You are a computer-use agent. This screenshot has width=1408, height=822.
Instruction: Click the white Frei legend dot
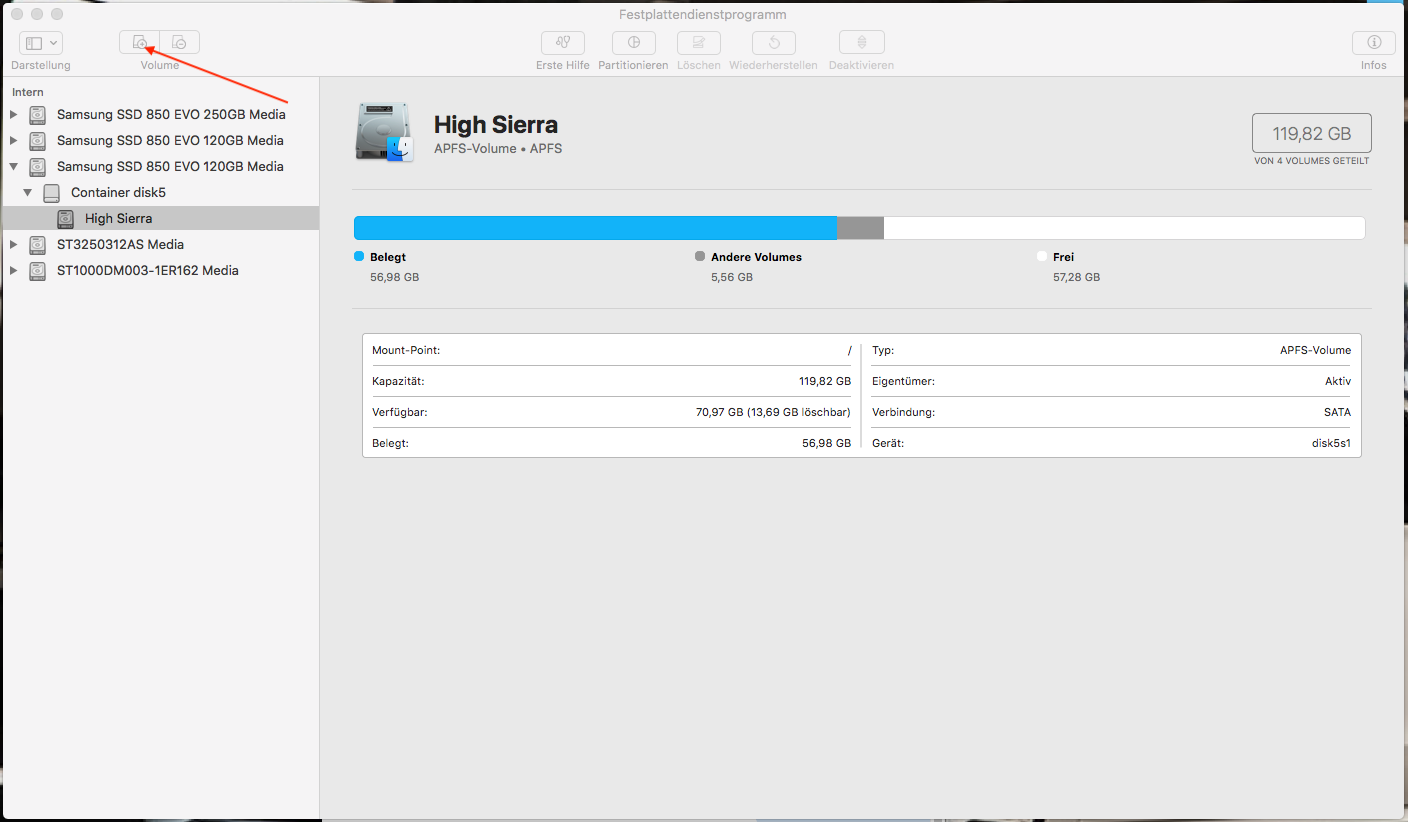(x=1042, y=257)
